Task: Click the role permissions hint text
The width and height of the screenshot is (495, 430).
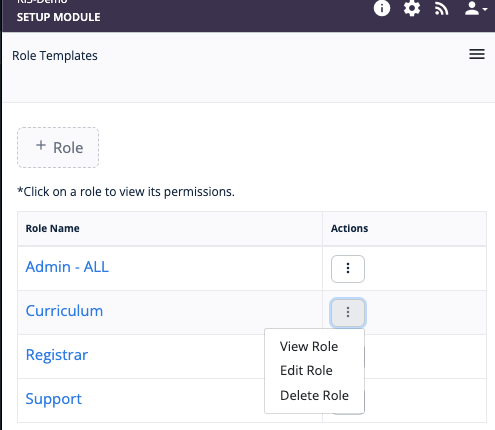Action: (126, 192)
